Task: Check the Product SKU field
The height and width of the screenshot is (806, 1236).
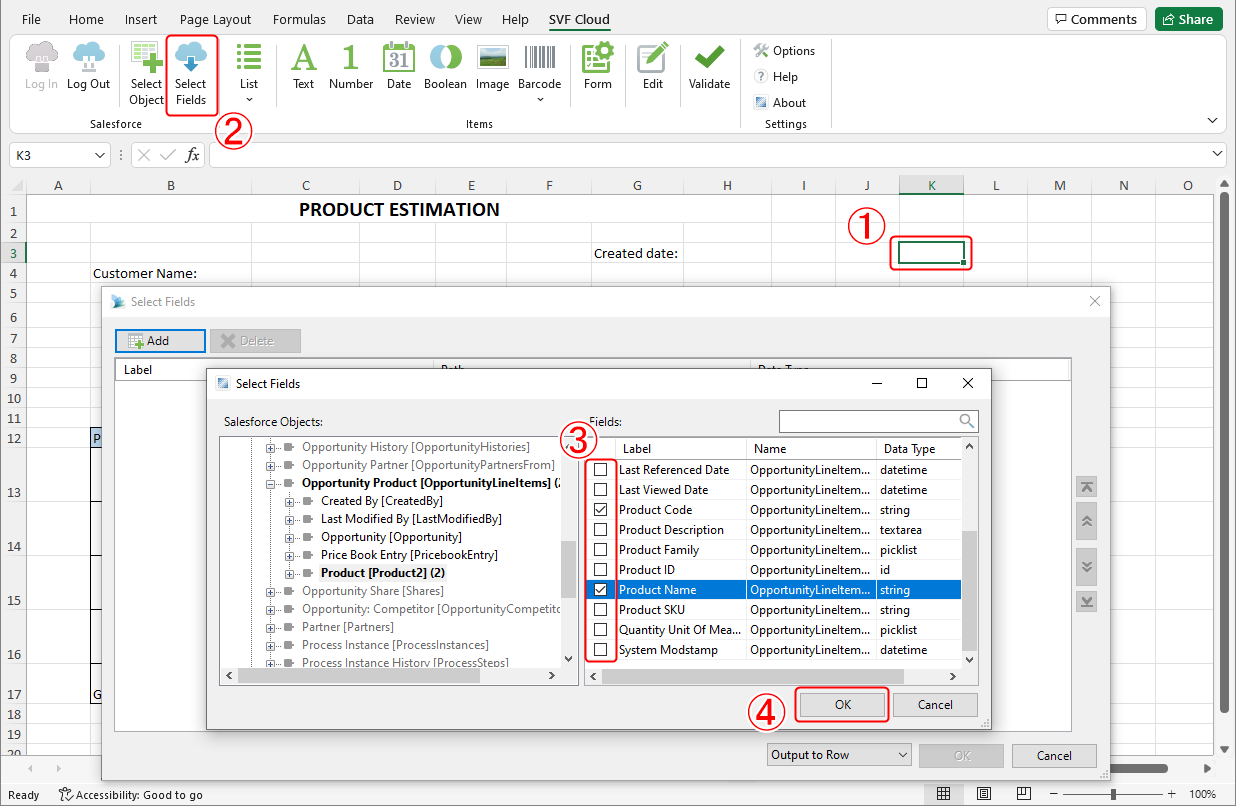Action: tap(601, 610)
